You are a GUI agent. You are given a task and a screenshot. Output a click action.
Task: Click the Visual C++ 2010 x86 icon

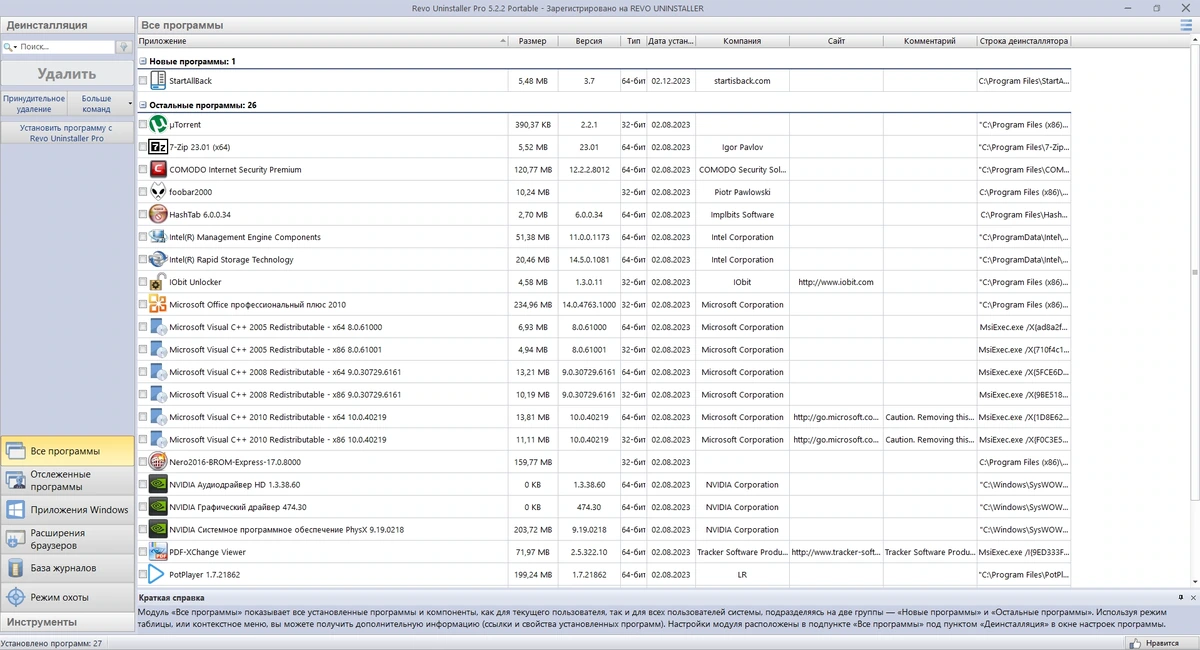157,440
